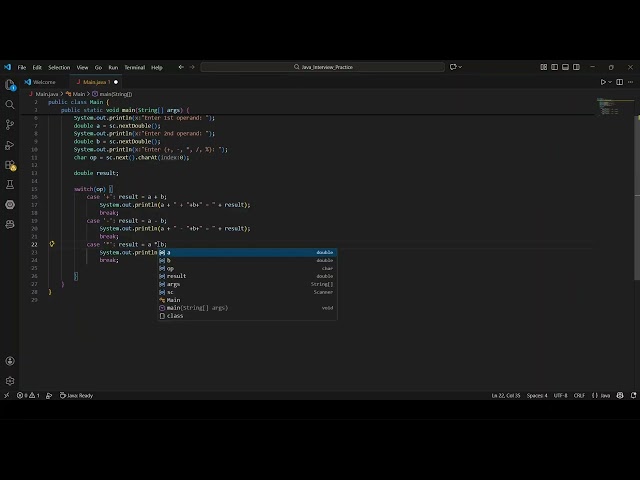Viewport: 640px width, 480px height.
Task: Open the Accounts menu icon
Action: [x=10, y=361]
